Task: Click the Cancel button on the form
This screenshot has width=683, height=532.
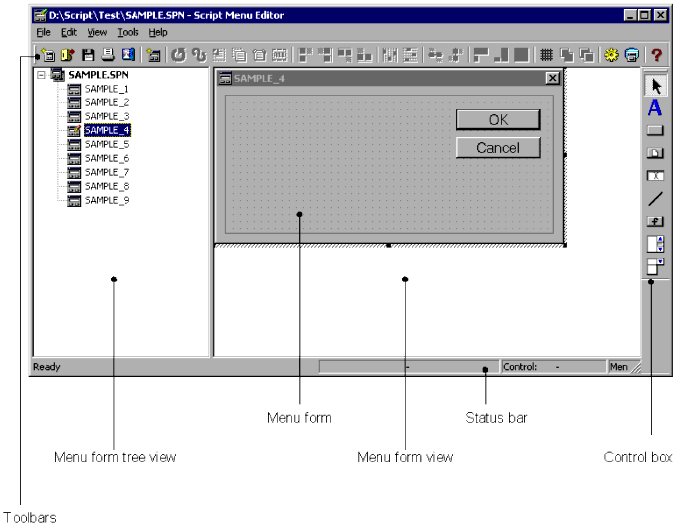Action: point(498,147)
